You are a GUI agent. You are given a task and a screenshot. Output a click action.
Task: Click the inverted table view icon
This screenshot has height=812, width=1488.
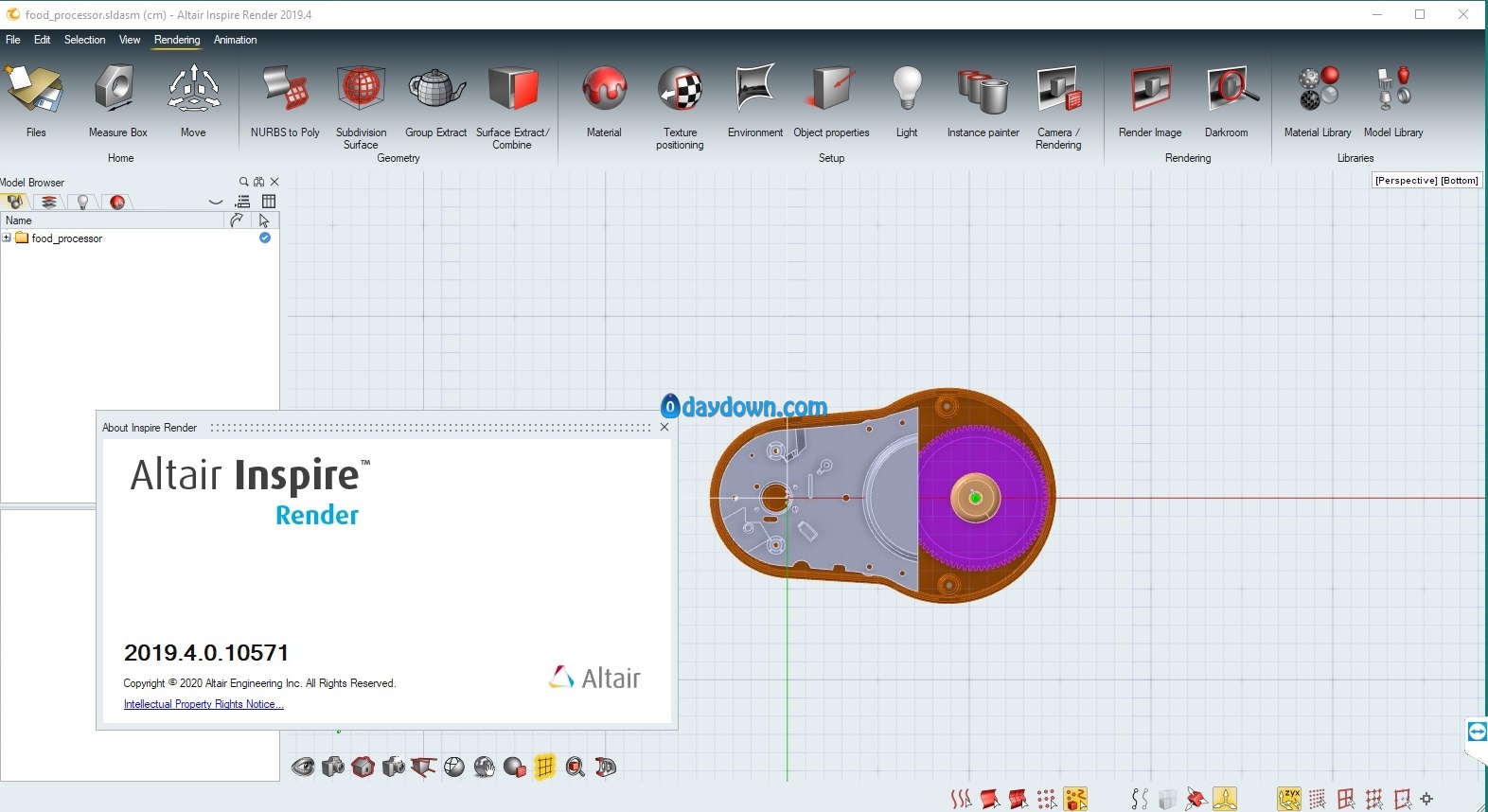(423, 767)
